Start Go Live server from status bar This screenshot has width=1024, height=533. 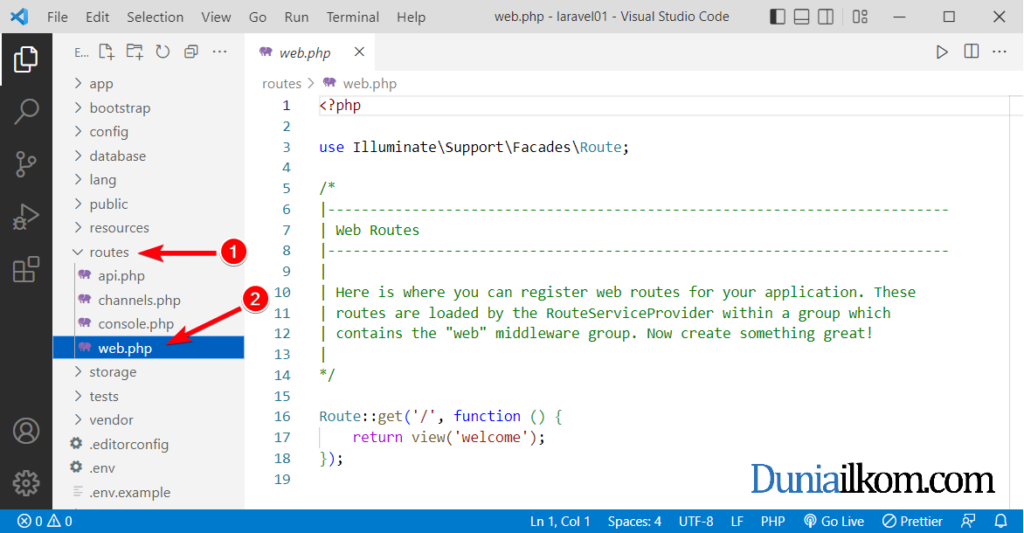[833, 521]
